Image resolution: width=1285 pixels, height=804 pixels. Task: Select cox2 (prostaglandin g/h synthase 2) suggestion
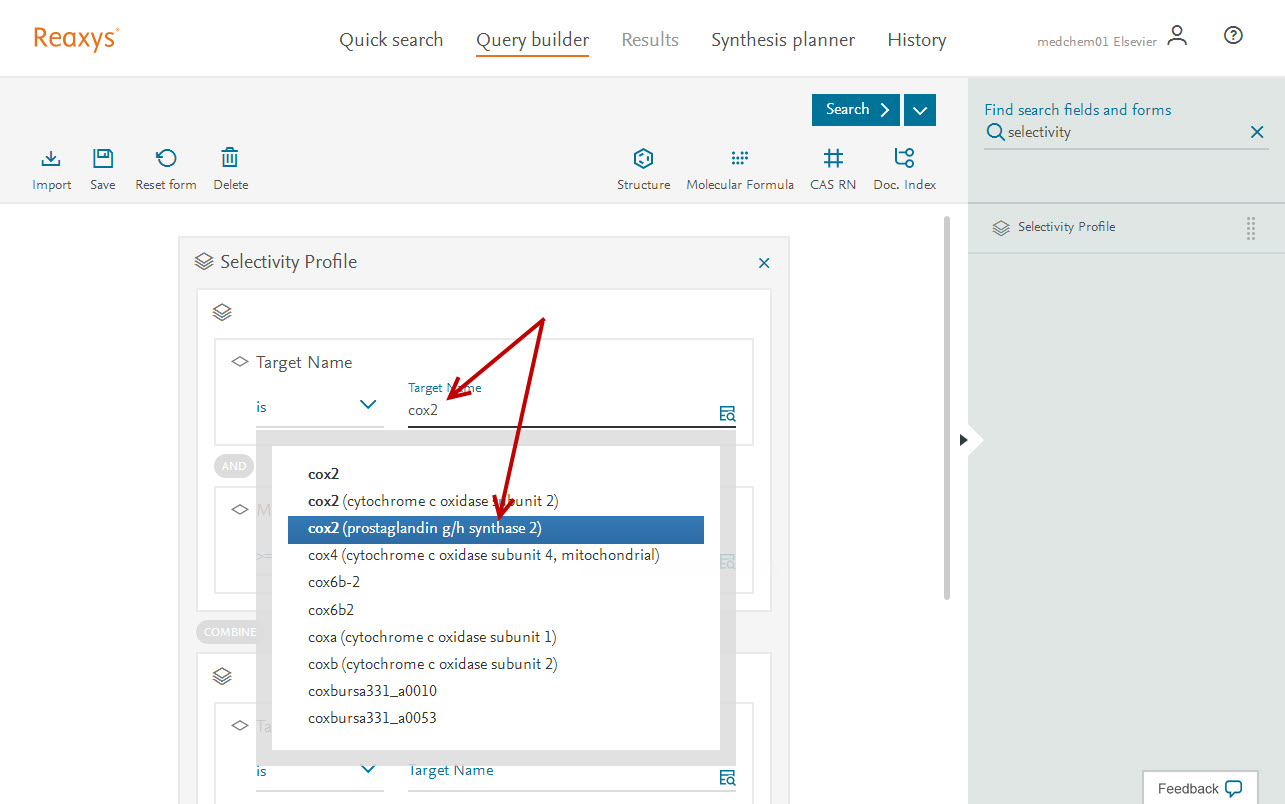(496, 529)
